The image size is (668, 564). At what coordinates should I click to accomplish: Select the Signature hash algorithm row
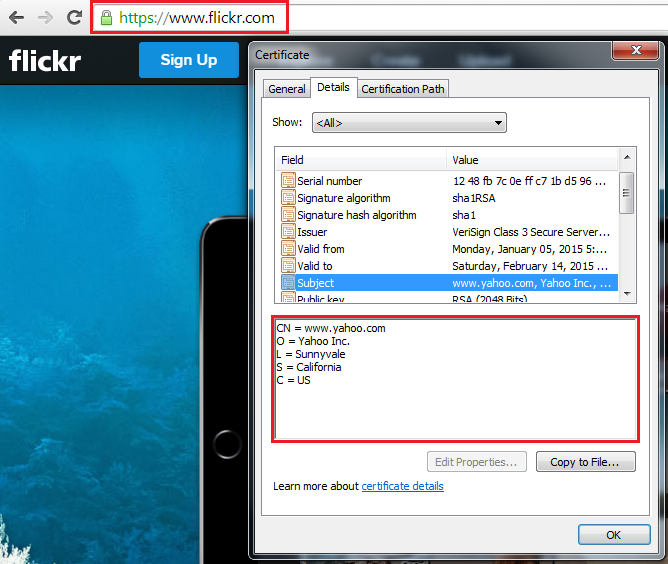(x=447, y=215)
